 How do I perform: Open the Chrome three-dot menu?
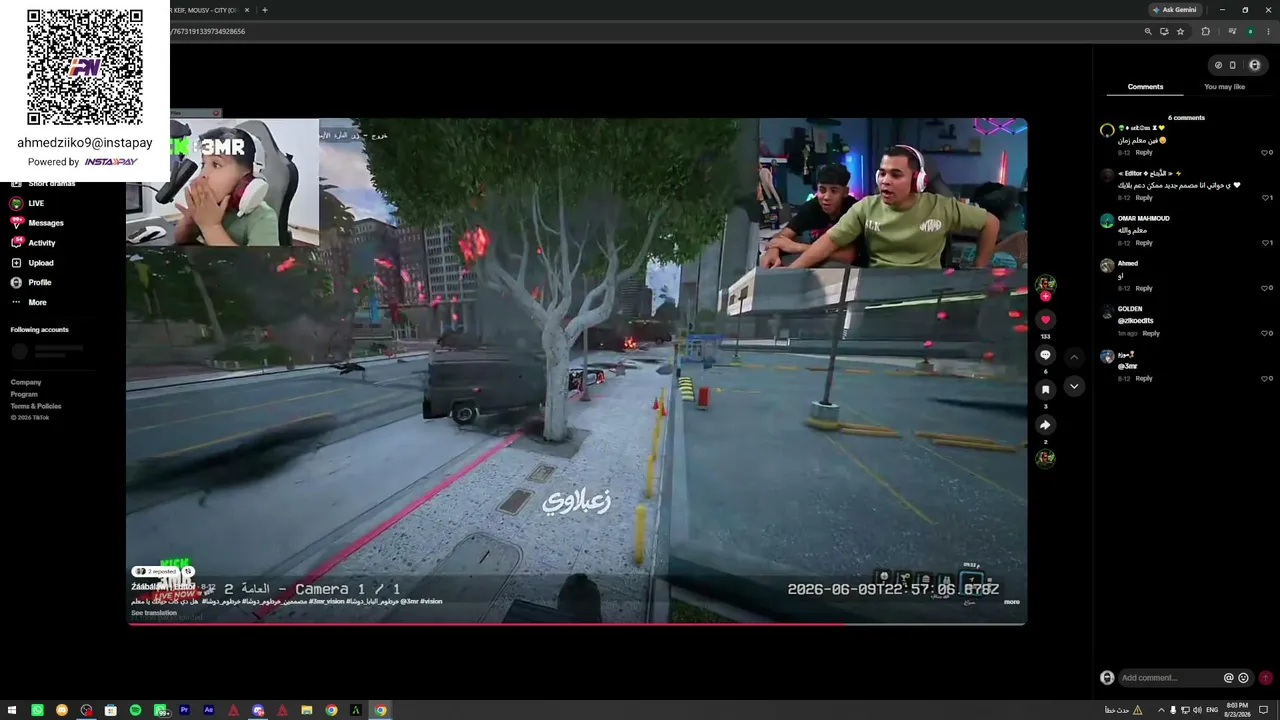pos(1268,31)
